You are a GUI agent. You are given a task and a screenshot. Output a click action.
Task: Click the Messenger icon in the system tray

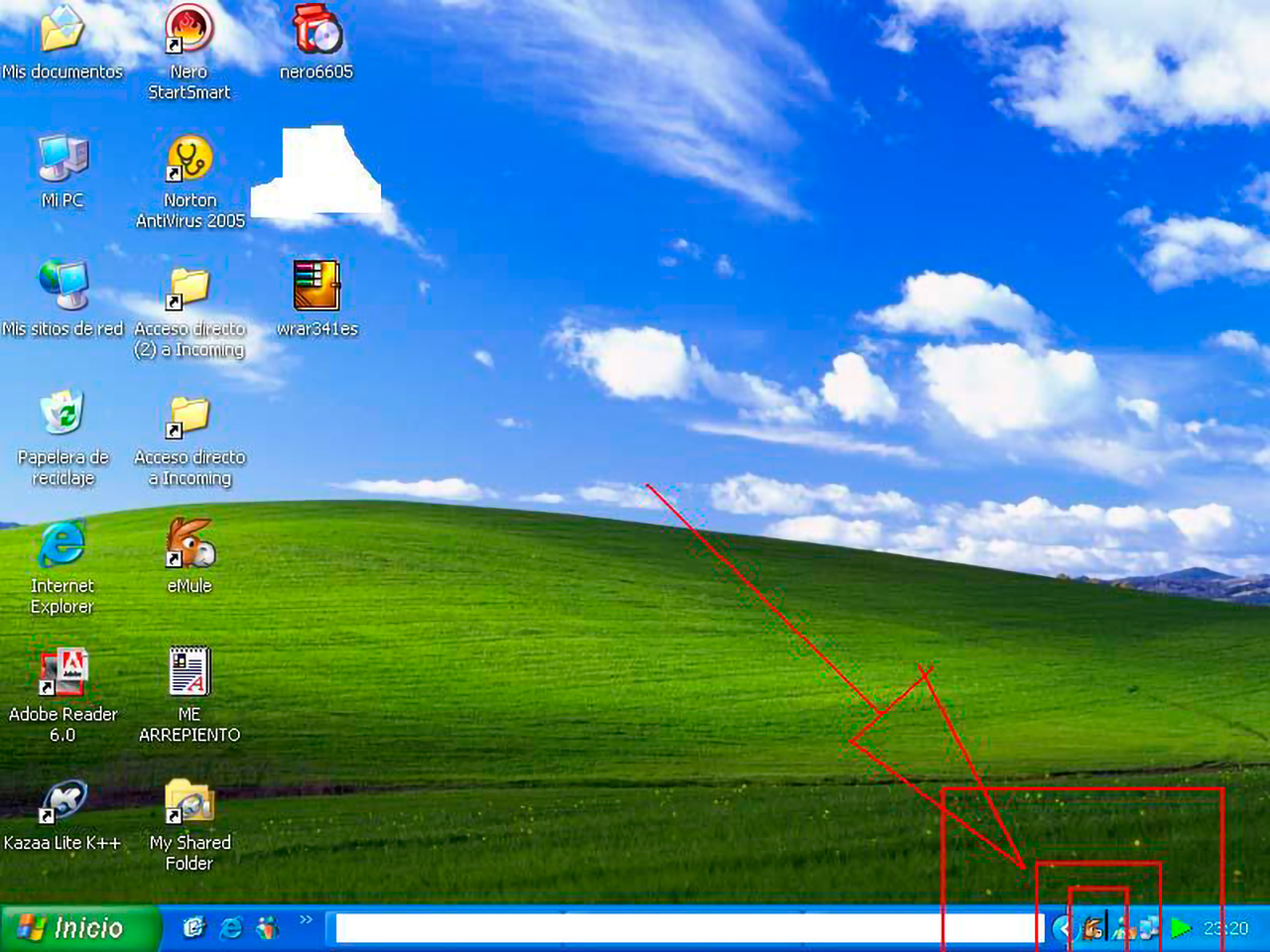1124,929
